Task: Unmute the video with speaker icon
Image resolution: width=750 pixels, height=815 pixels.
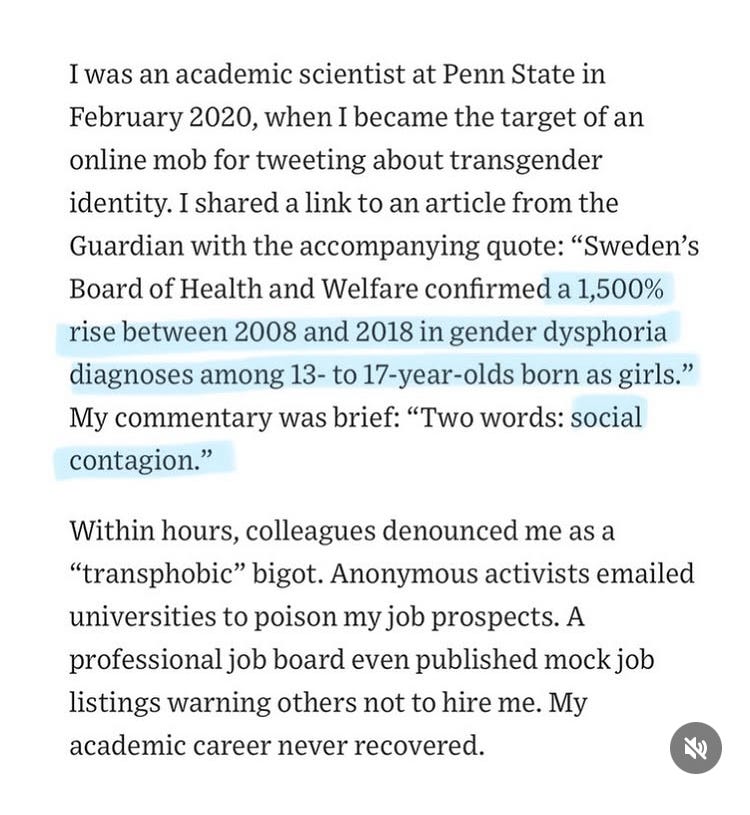Action: [x=695, y=748]
